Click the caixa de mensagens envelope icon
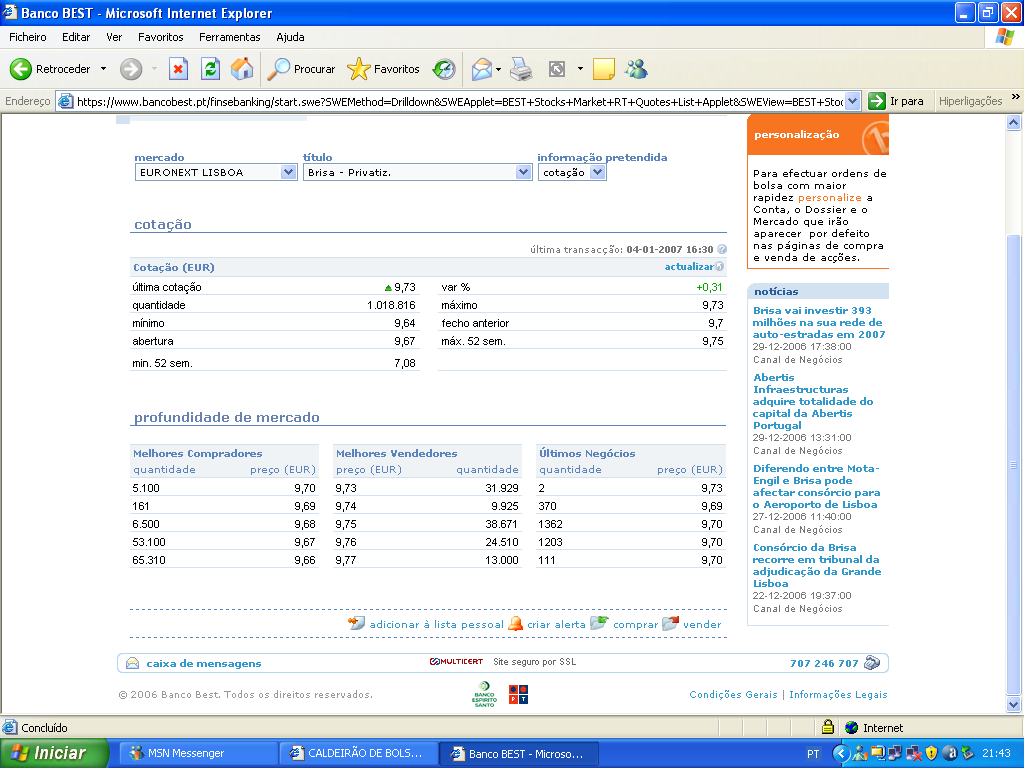This screenshot has width=1024, height=768. point(133,664)
